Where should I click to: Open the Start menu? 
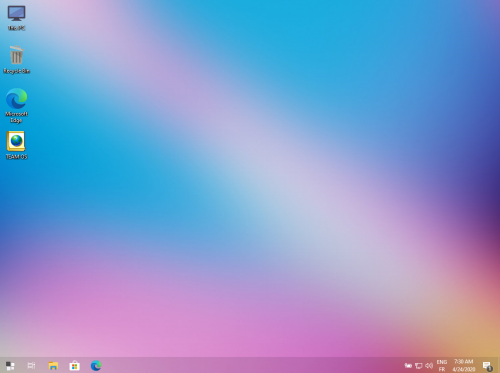coord(10,366)
